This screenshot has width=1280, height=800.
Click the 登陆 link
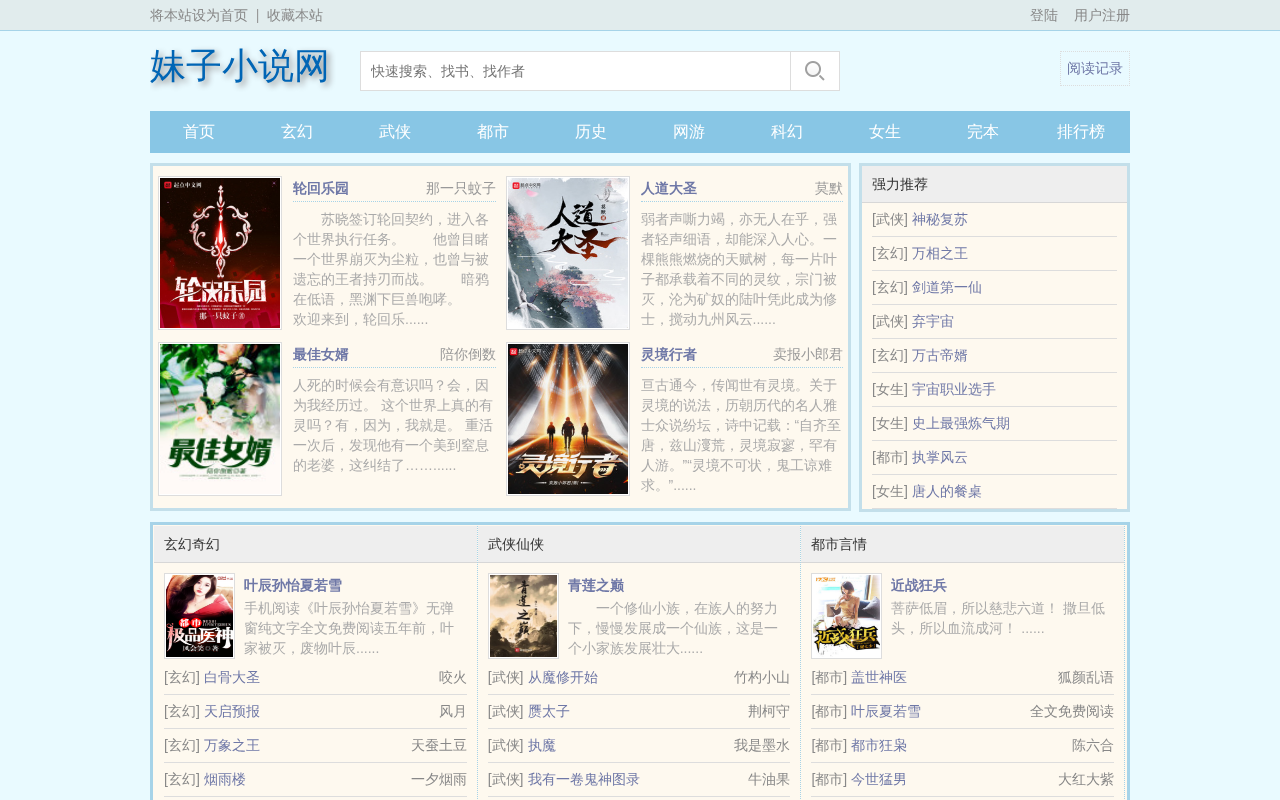pos(1044,15)
